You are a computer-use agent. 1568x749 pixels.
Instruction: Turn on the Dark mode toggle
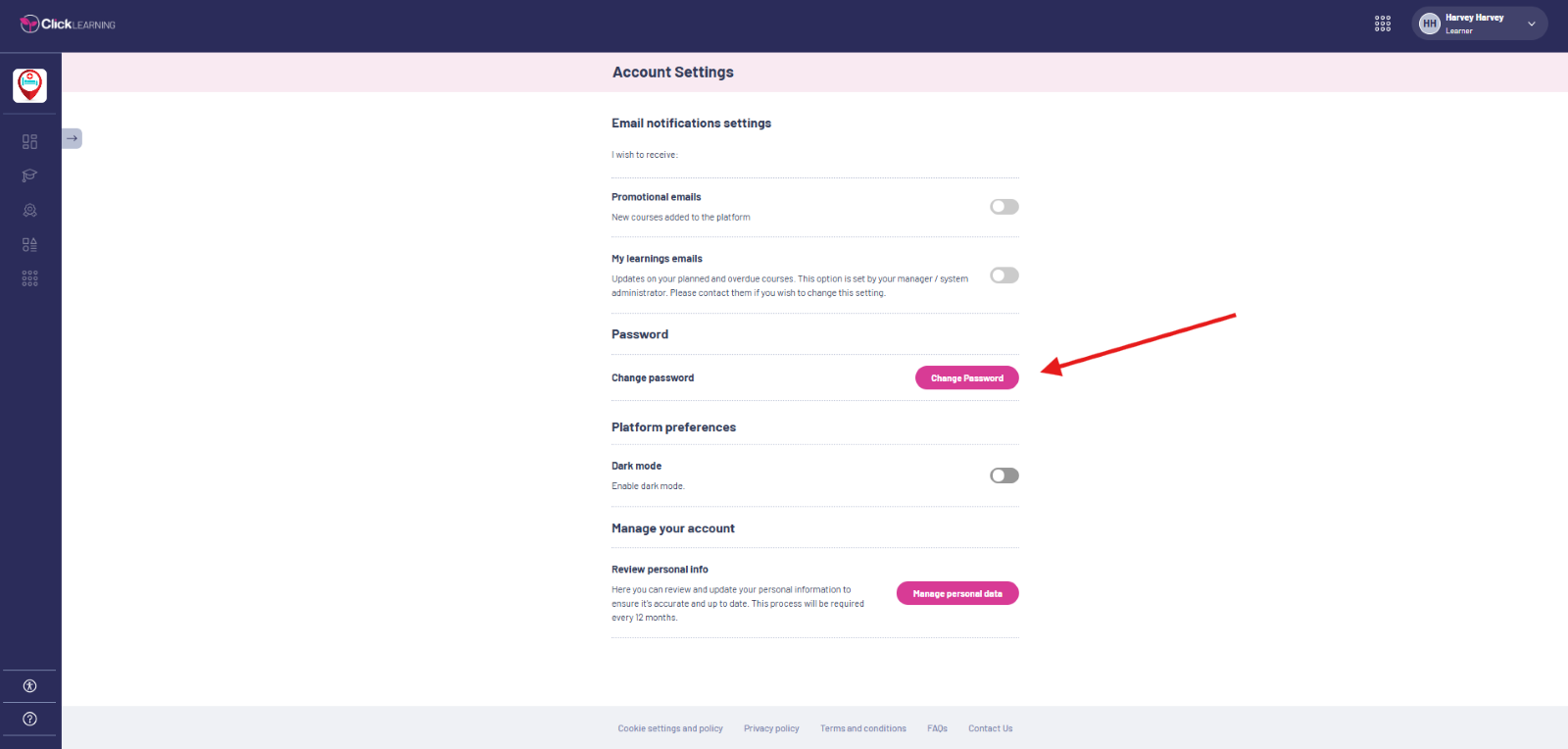1004,475
